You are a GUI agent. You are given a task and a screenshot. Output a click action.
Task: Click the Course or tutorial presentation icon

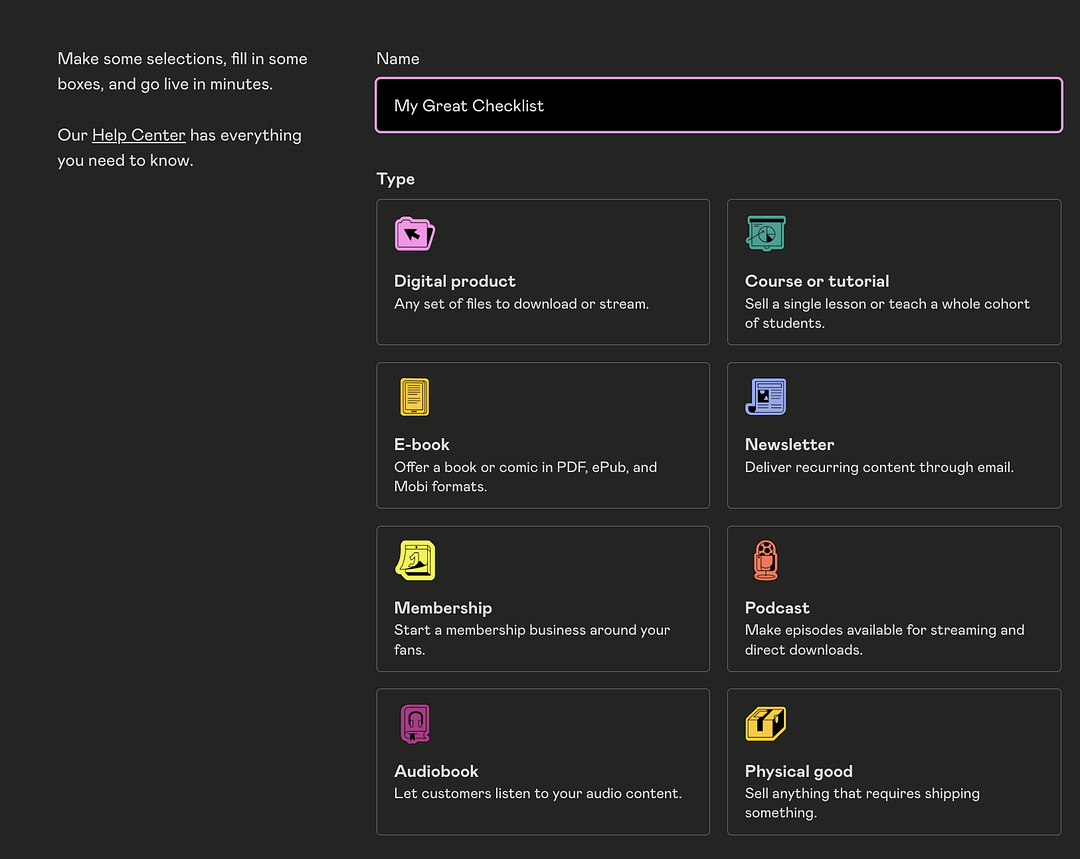click(x=765, y=234)
